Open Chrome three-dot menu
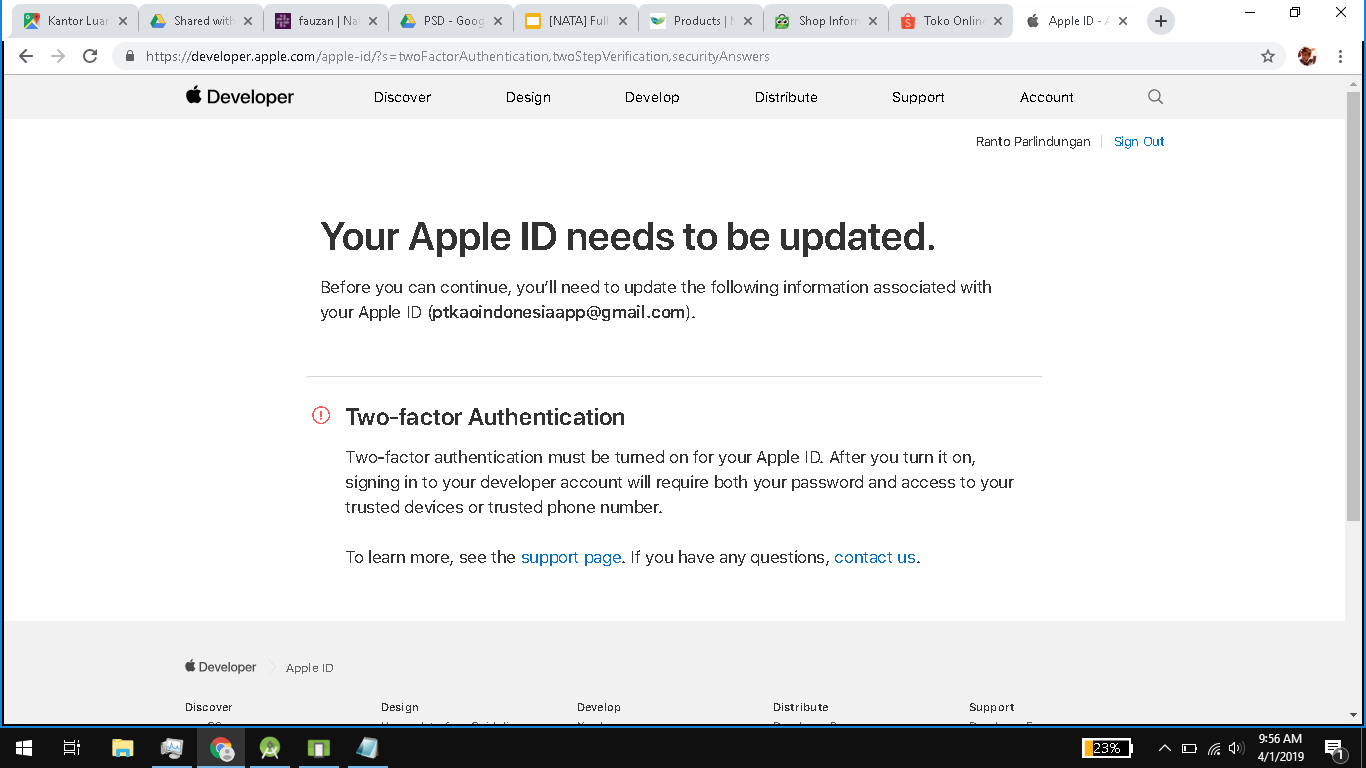 [x=1340, y=56]
